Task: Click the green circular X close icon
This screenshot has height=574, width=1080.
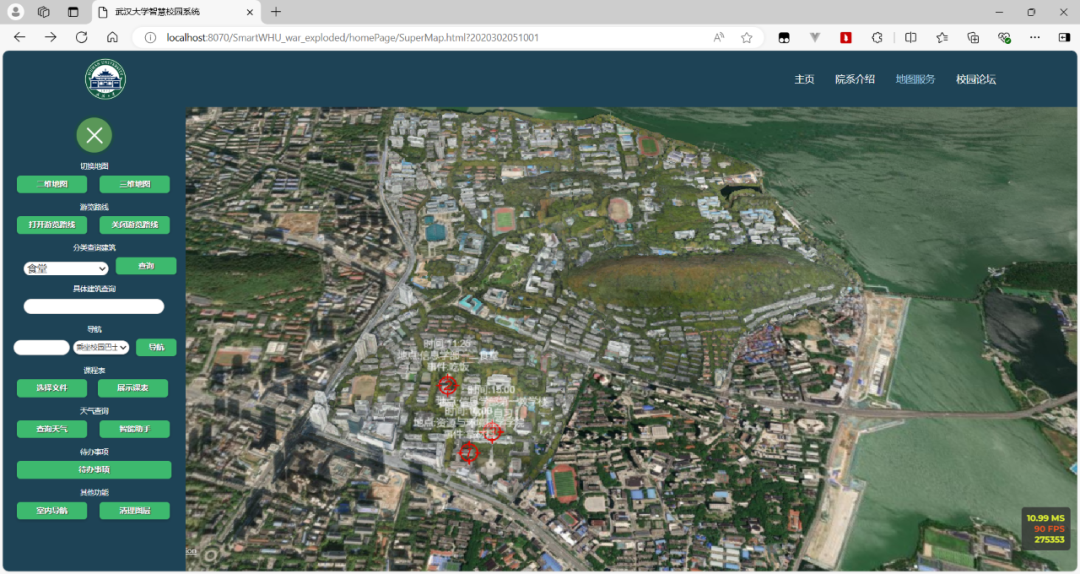Action: tap(94, 135)
